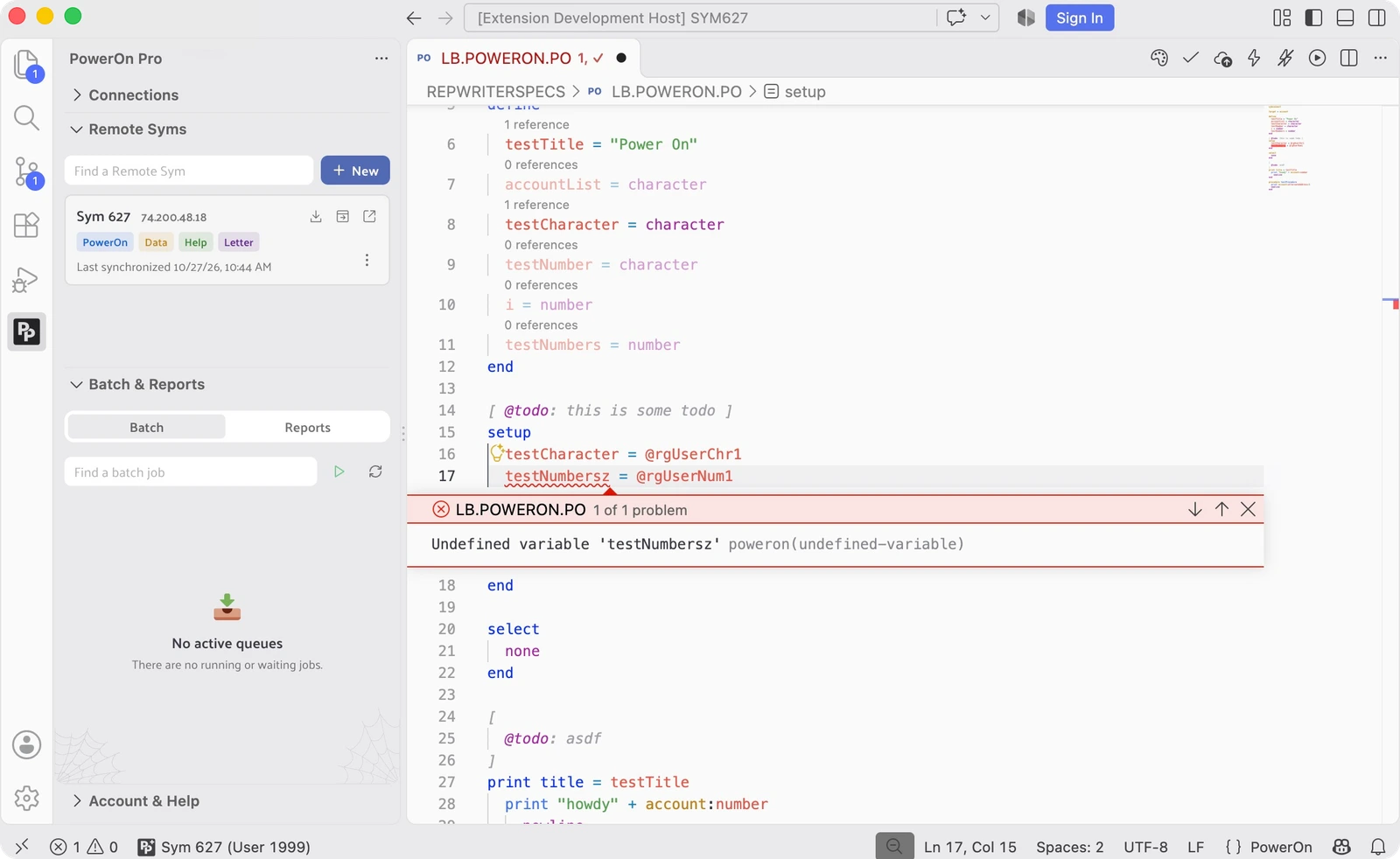Screen dimensions: 1400x859
Task: Click Sym 627 (User 1999) status item
Action: pyautogui.click(x=224, y=847)
